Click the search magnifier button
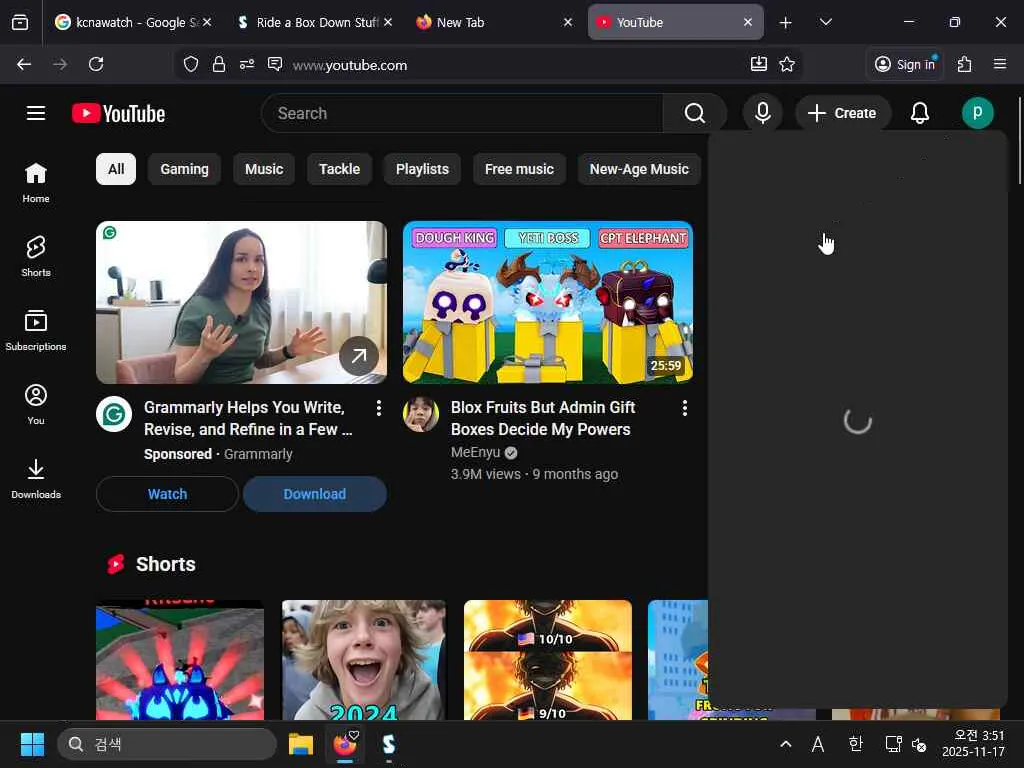The image size is (1024, 768). pyautogui.click(x=695, y=113)
